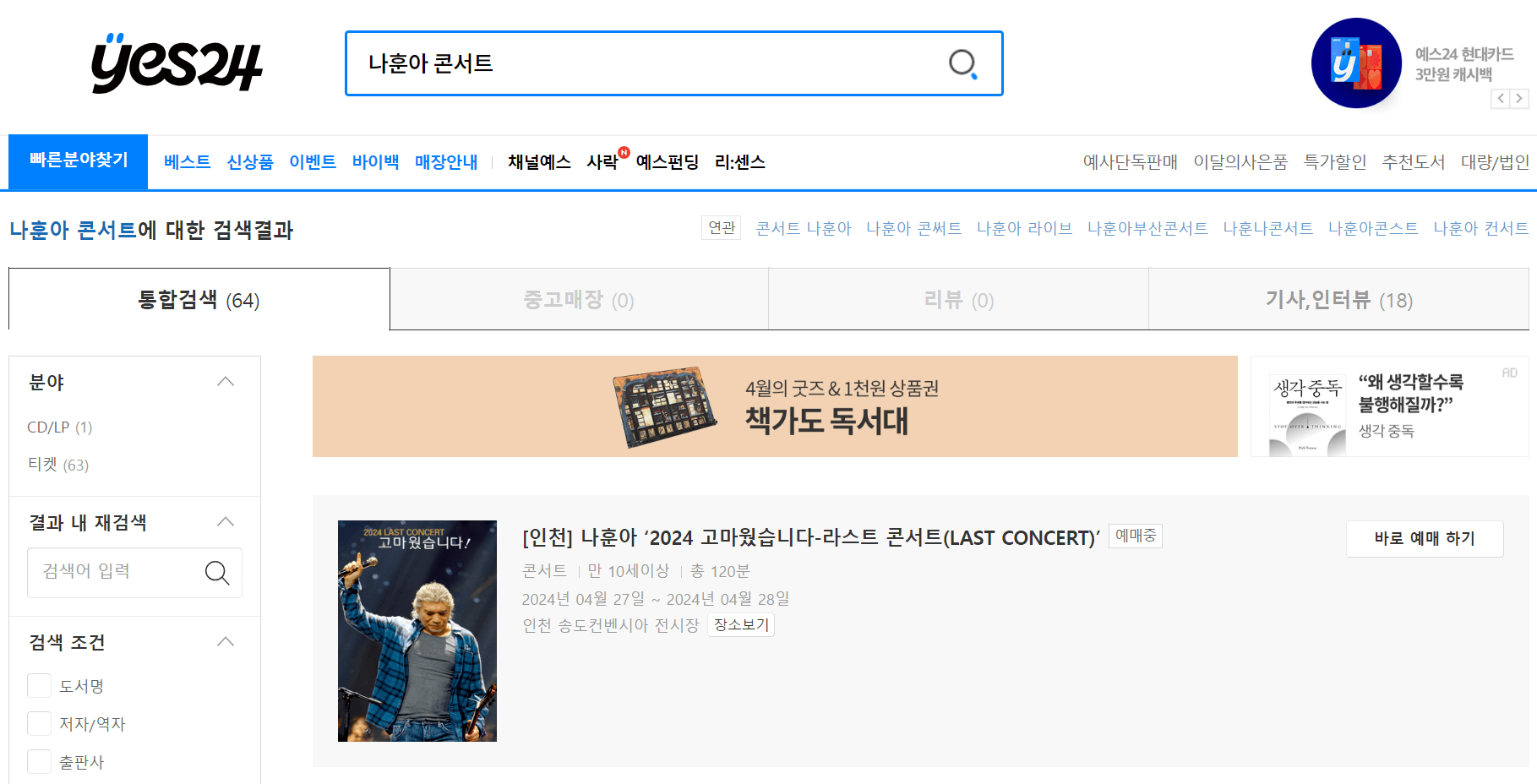This screenshot has width=1537, height=784.
Task: Go to 사락
Action: pyautogui.click(x=602, y=161)
